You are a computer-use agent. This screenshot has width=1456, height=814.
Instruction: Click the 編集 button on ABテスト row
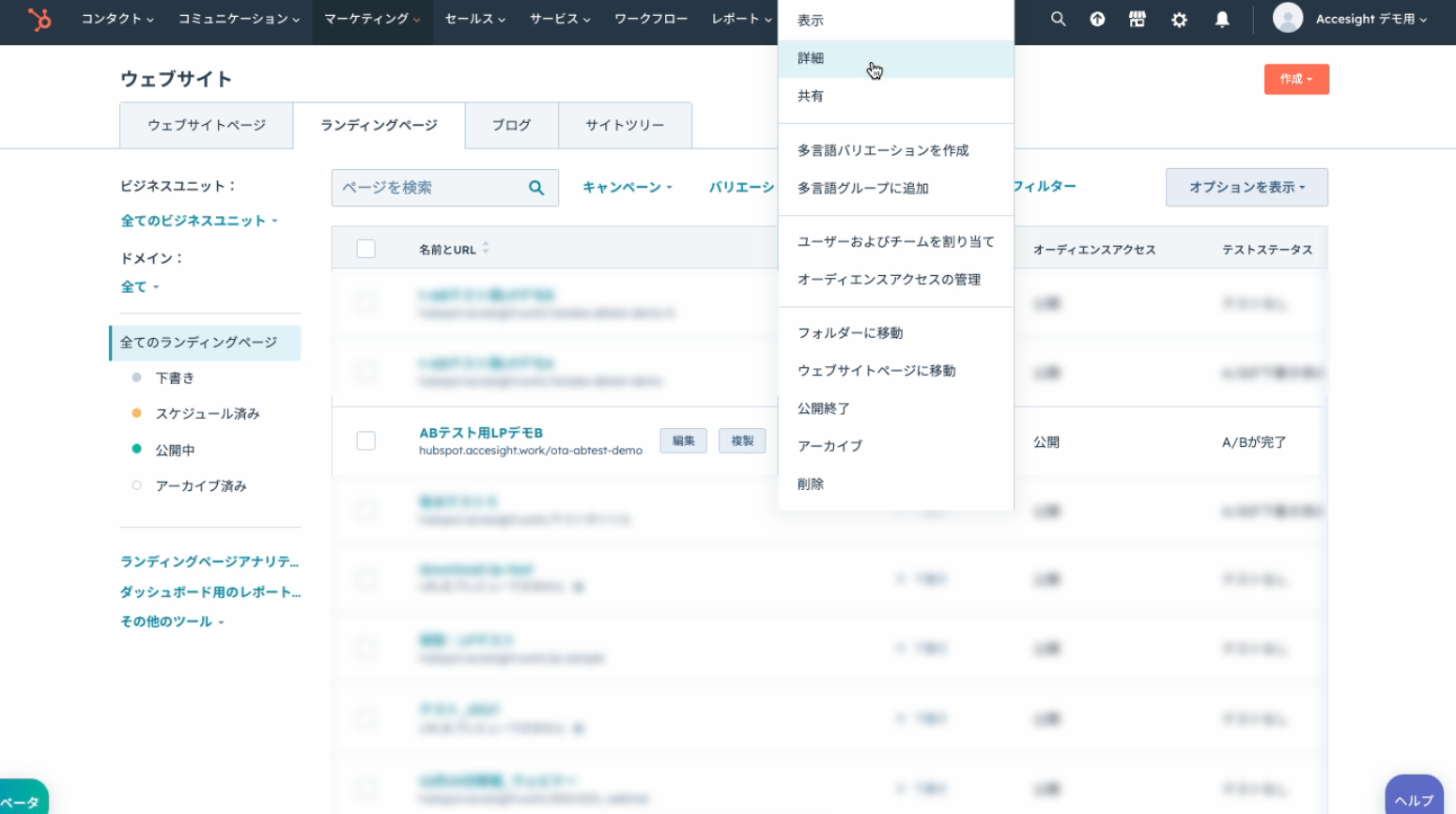(x=684, y=440)
